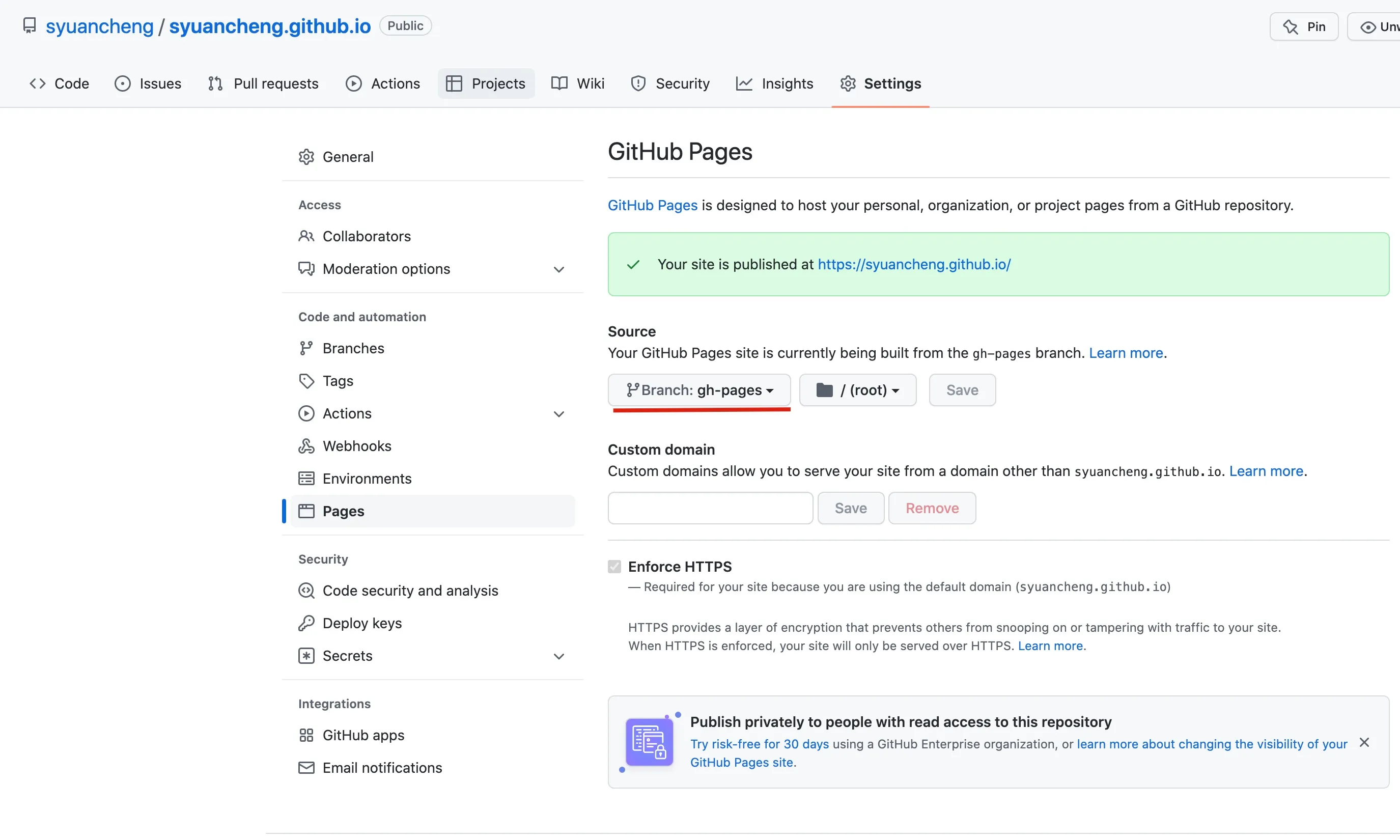Image resolution: width=1400 pixels, height=840 pixels.
Task: Click the Branches git-branch icon in sidebar
Action: (306, 348)
